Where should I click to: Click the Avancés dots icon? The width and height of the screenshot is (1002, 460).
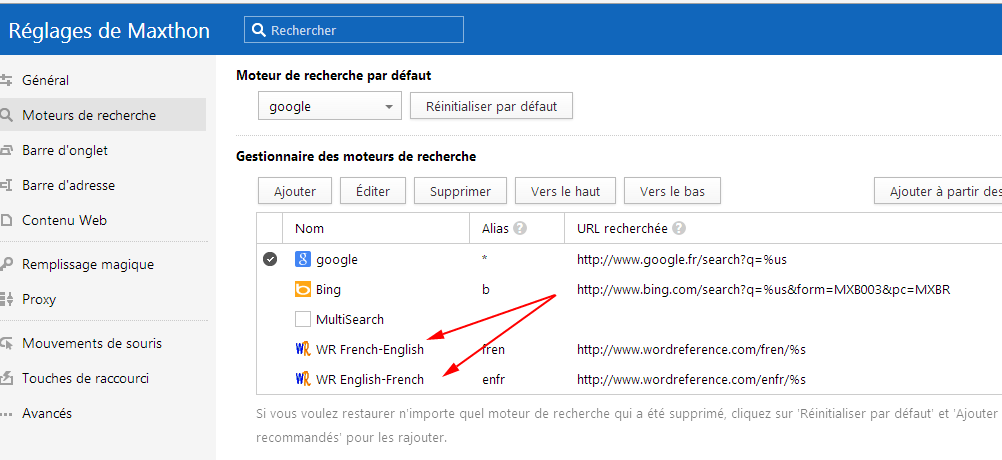pyautogui.click(x=6, y=414)
